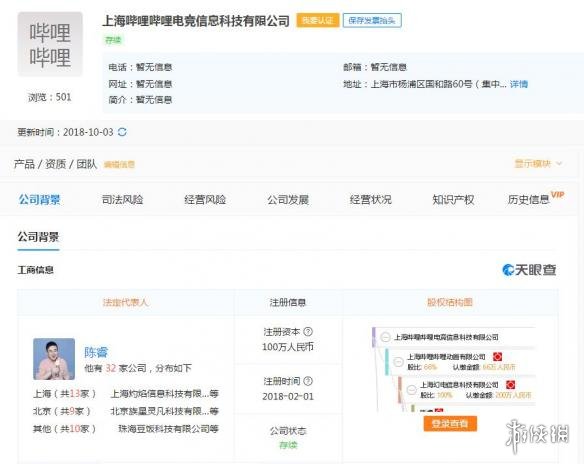Image resolution: width=584 pixels, height=464 pixels.
Task: Click the 保存发票抬头 button
Action: coord(372,20)
